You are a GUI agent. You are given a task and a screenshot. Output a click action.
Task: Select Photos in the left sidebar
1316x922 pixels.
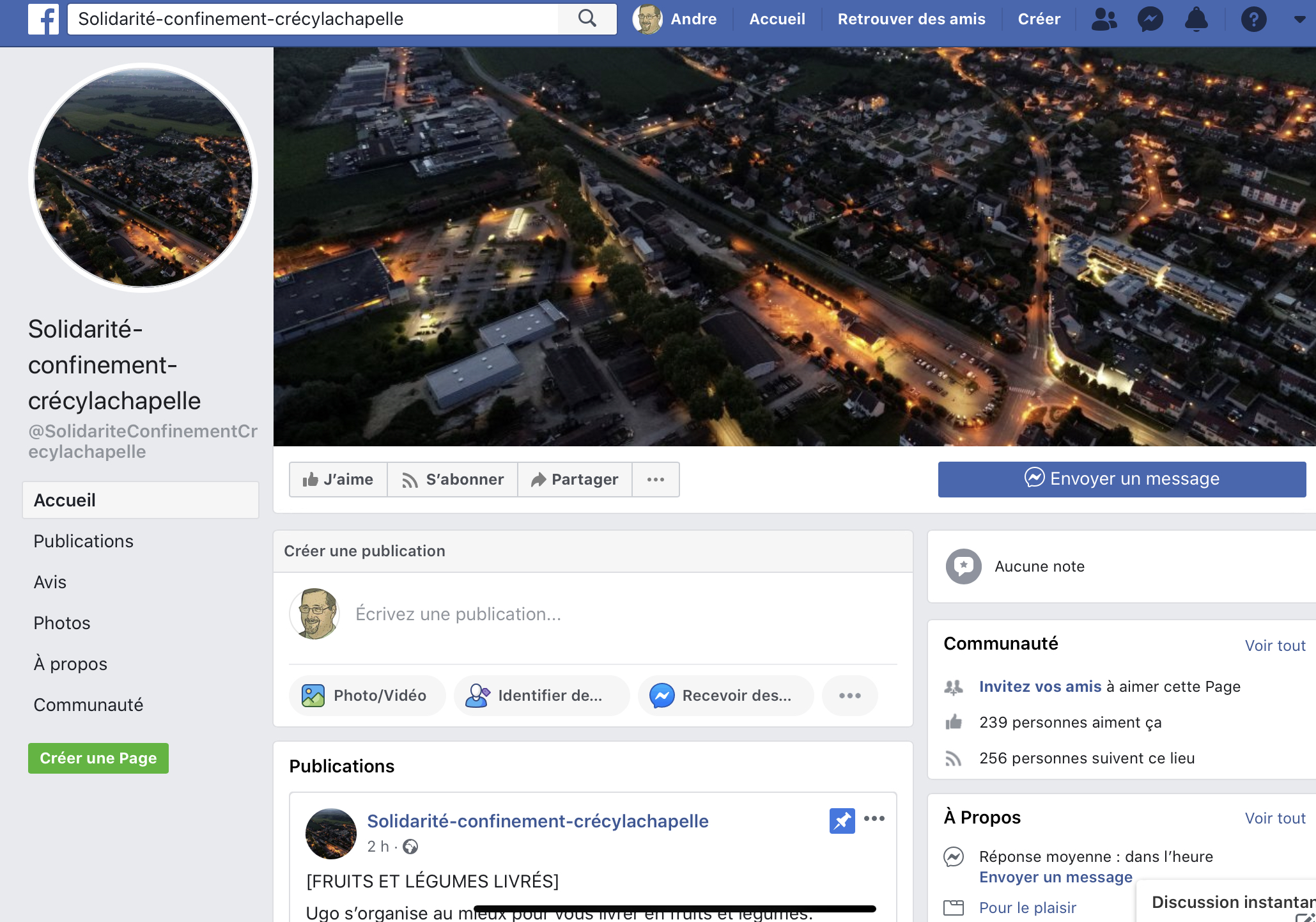pyautogui.click(x=62, y=623)
